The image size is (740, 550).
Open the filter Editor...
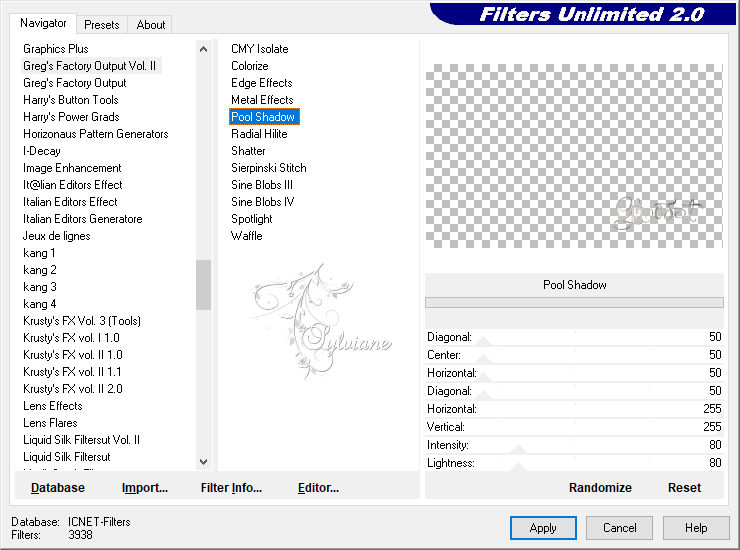click(318, 488)
